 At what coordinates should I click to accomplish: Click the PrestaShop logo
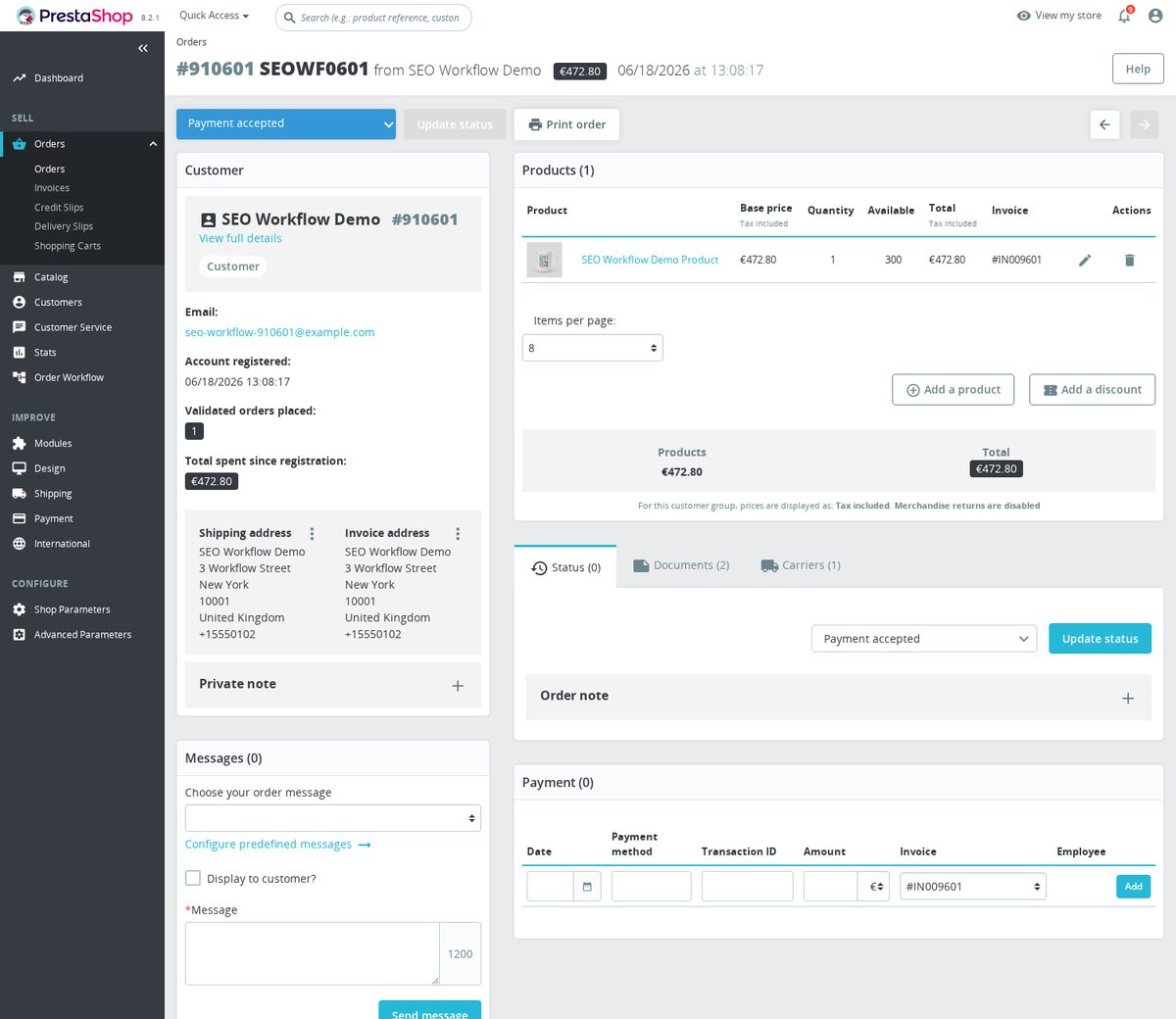(x=74, y=16)
